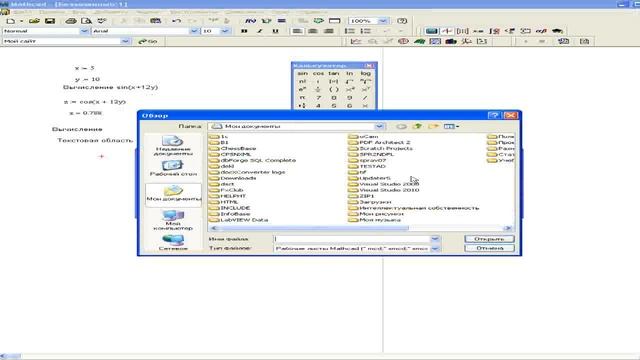Expand the Мой сайт address dropdown
The height and width of the screenshot is (360, 640).
[x=125, y=41]
